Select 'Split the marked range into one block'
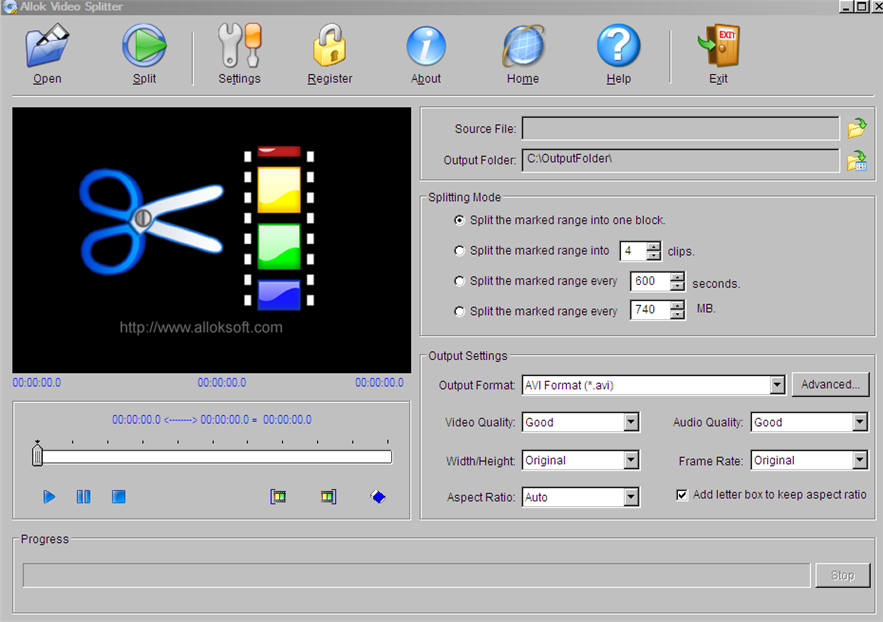 click(x=460, y=220)
